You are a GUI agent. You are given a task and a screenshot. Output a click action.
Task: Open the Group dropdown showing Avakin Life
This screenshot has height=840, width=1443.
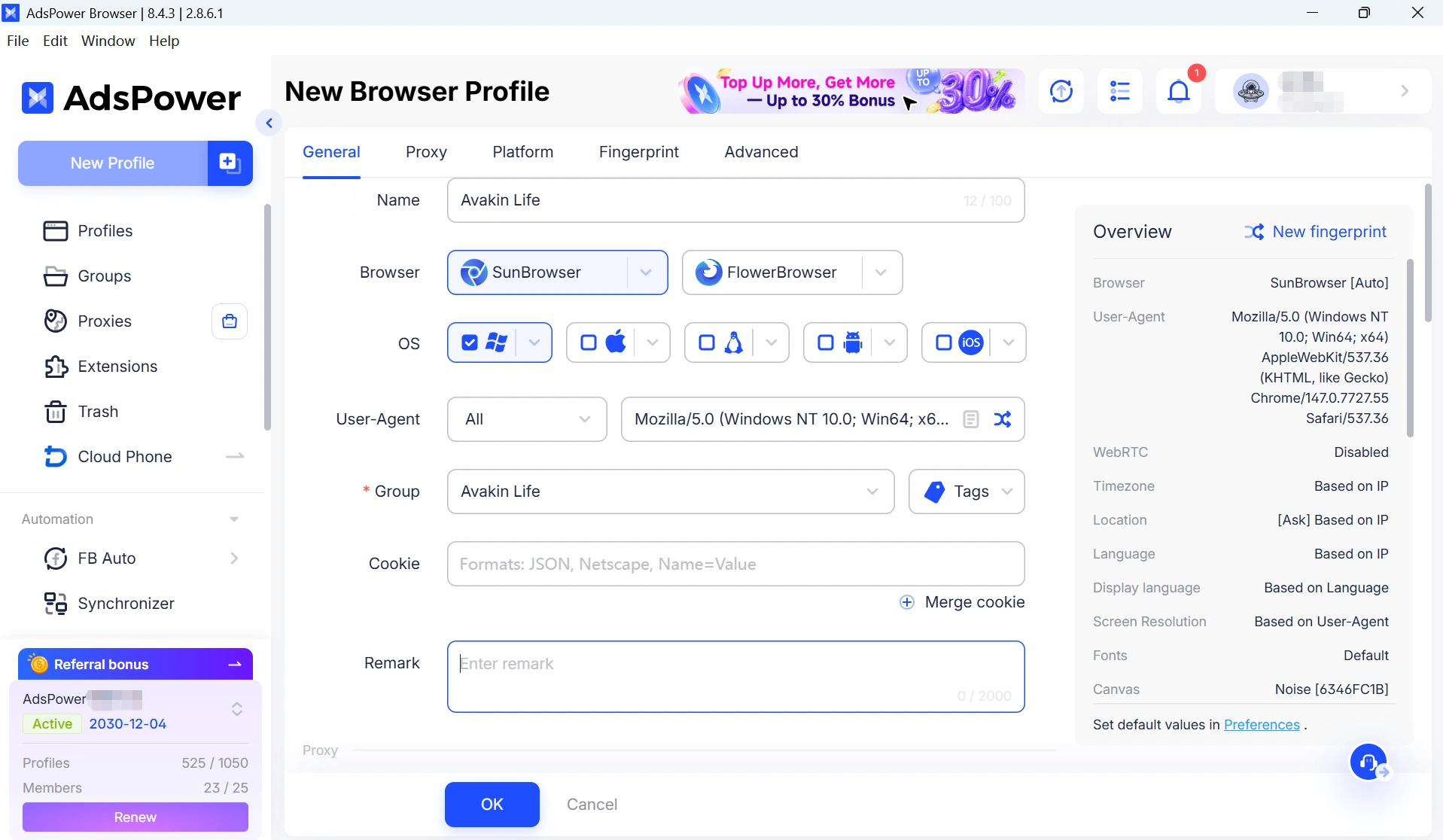coord(671,492)
